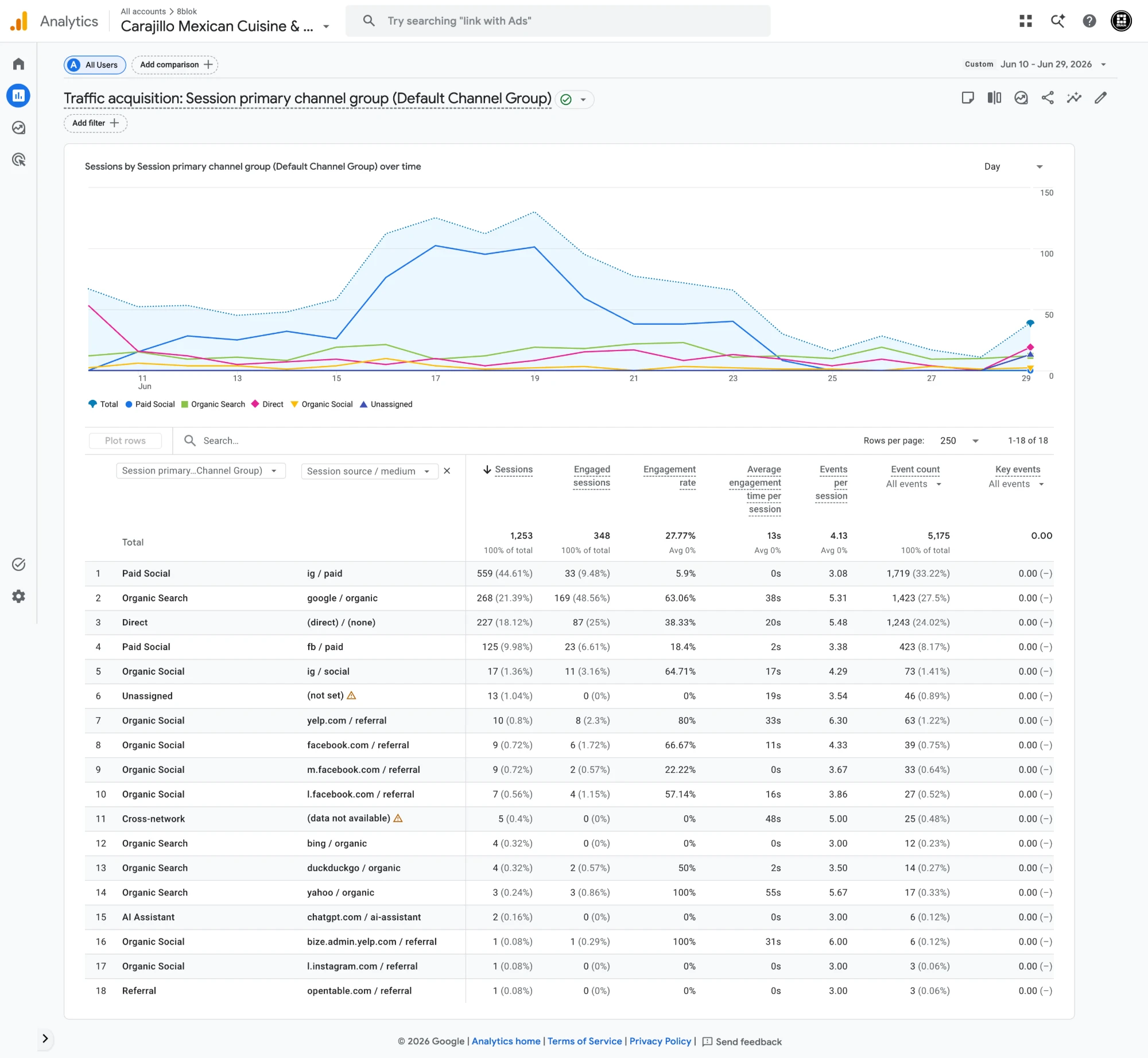Screen dimensions: 1148x1058
Task: Click the All Users segment chip
Action: pos(95,65)
